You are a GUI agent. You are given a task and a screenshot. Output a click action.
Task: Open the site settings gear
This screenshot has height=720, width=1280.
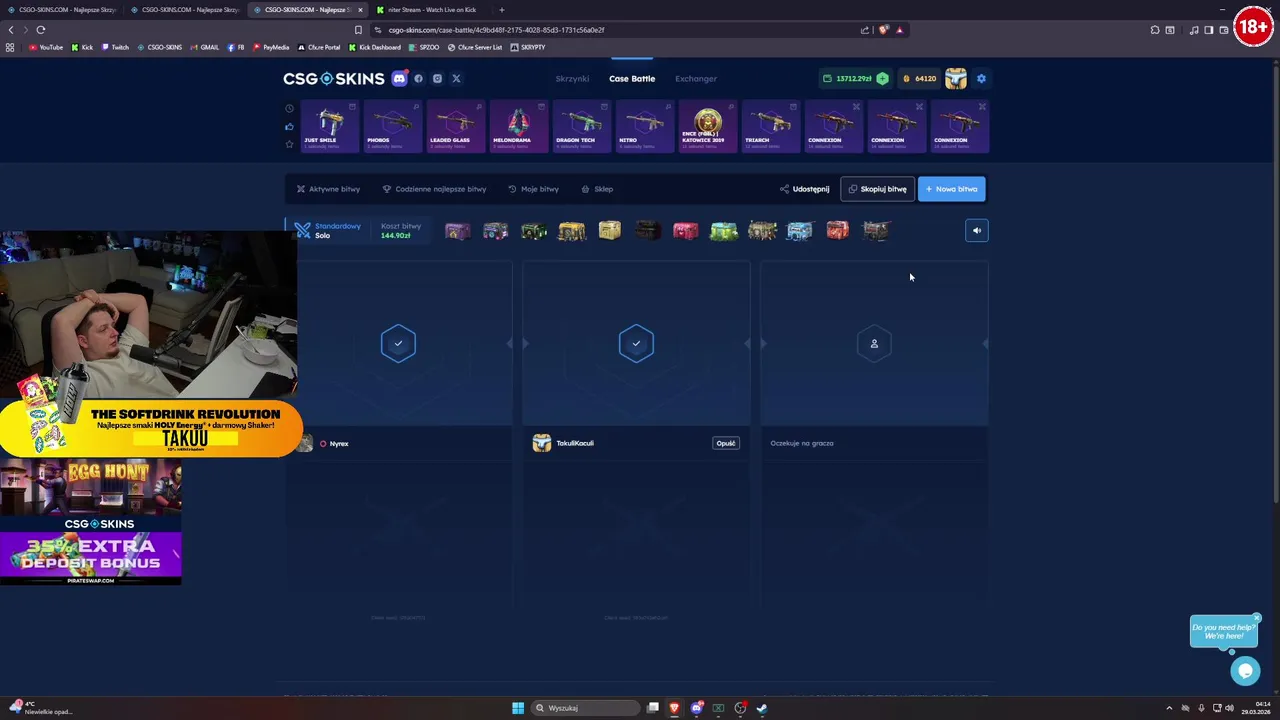981,78
